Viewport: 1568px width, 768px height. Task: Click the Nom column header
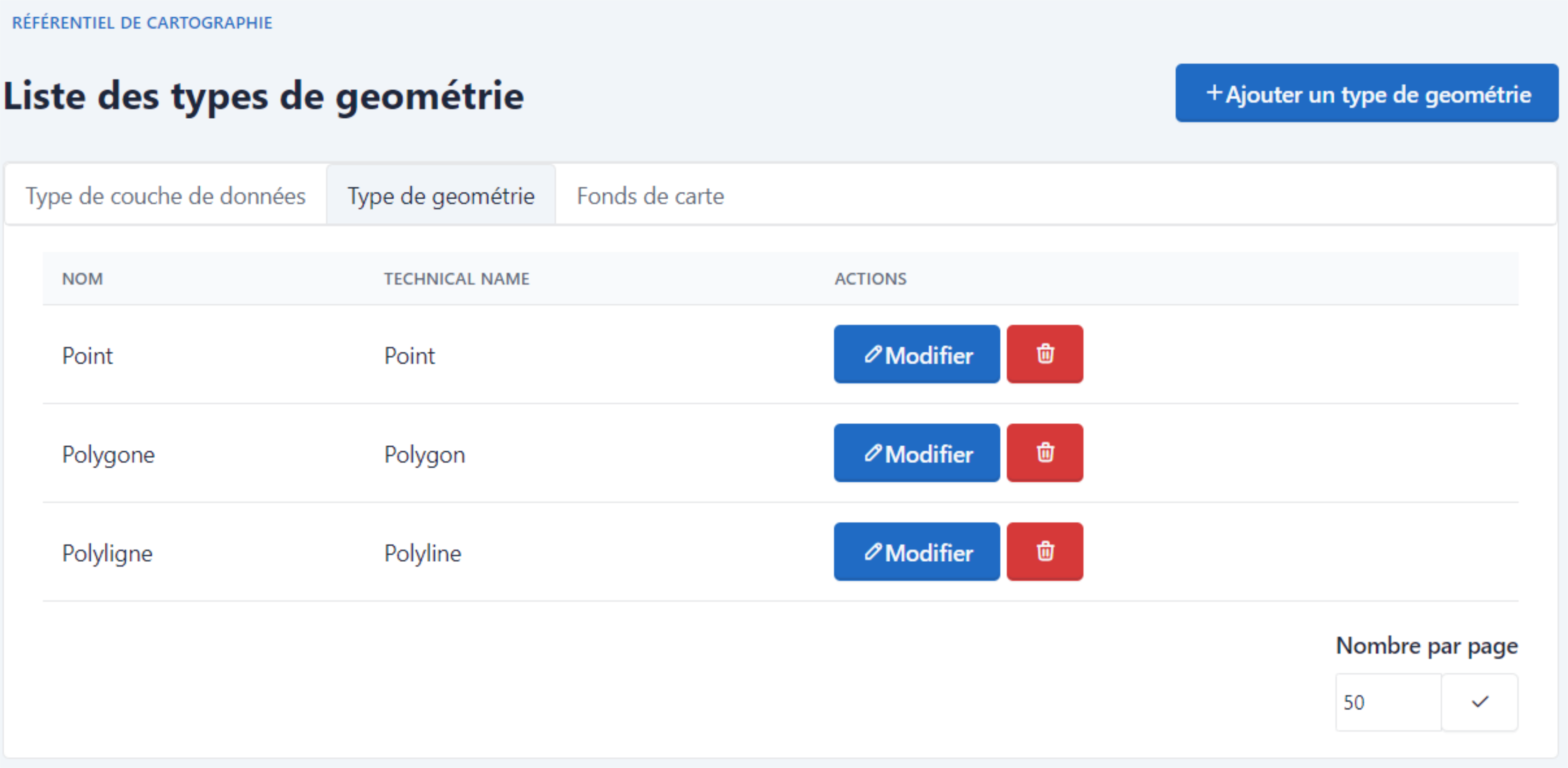pyautogui.click(x=82, y=278)
